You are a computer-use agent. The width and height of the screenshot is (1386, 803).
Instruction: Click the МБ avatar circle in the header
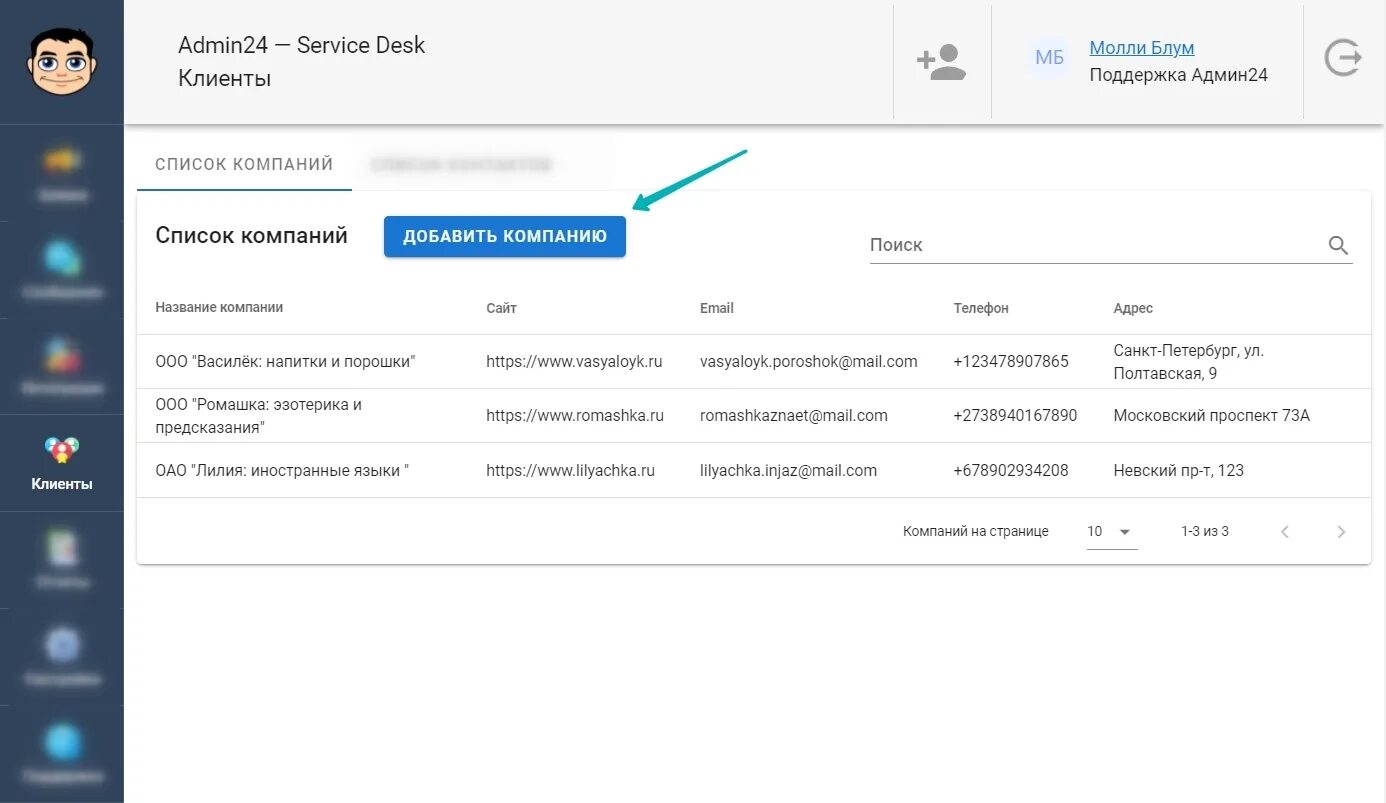click(1048, 58)
